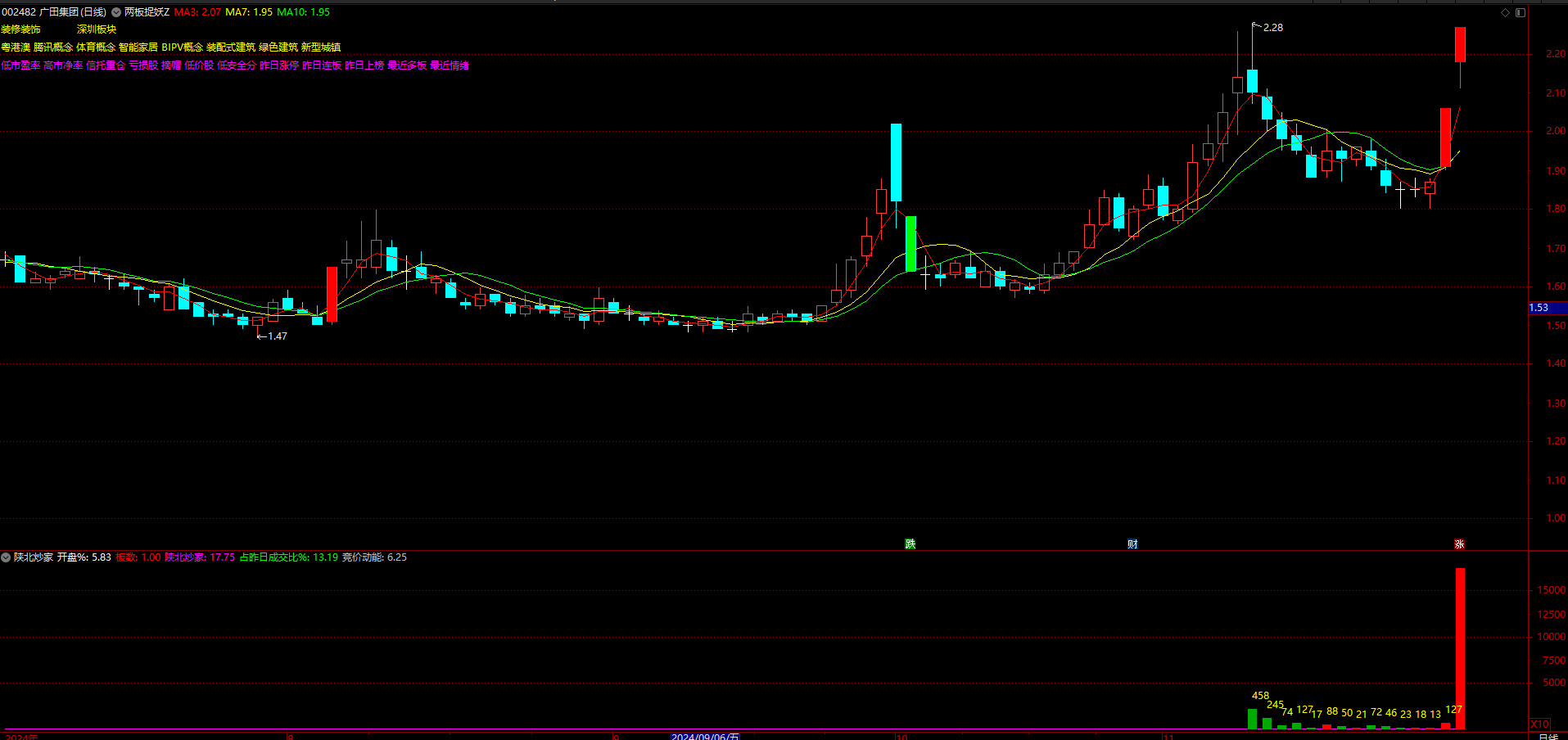Select the bright green candlestick above 跌 marker

911,244
